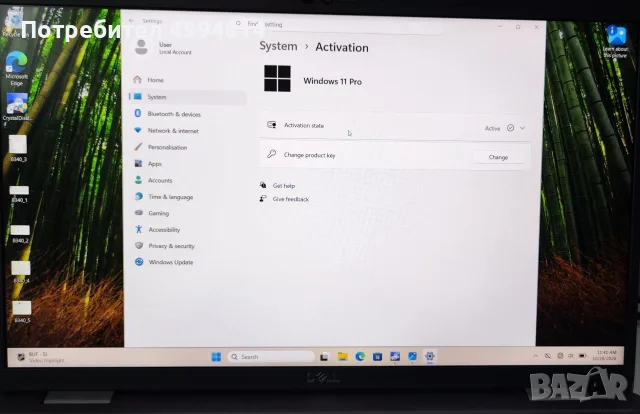This screenshot has height=414, width=640.
Task: Click the Time & language globe icon
Action: [x=139, y=196]
